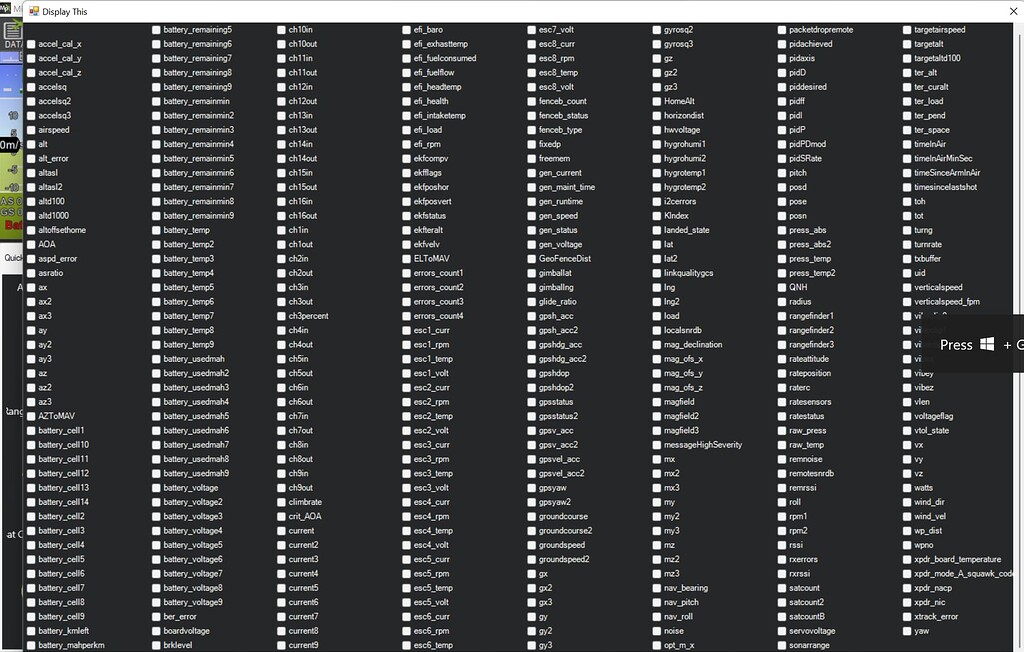
Task: Toggle the targetairspeed checkbox
Action: tap(907, 30)
